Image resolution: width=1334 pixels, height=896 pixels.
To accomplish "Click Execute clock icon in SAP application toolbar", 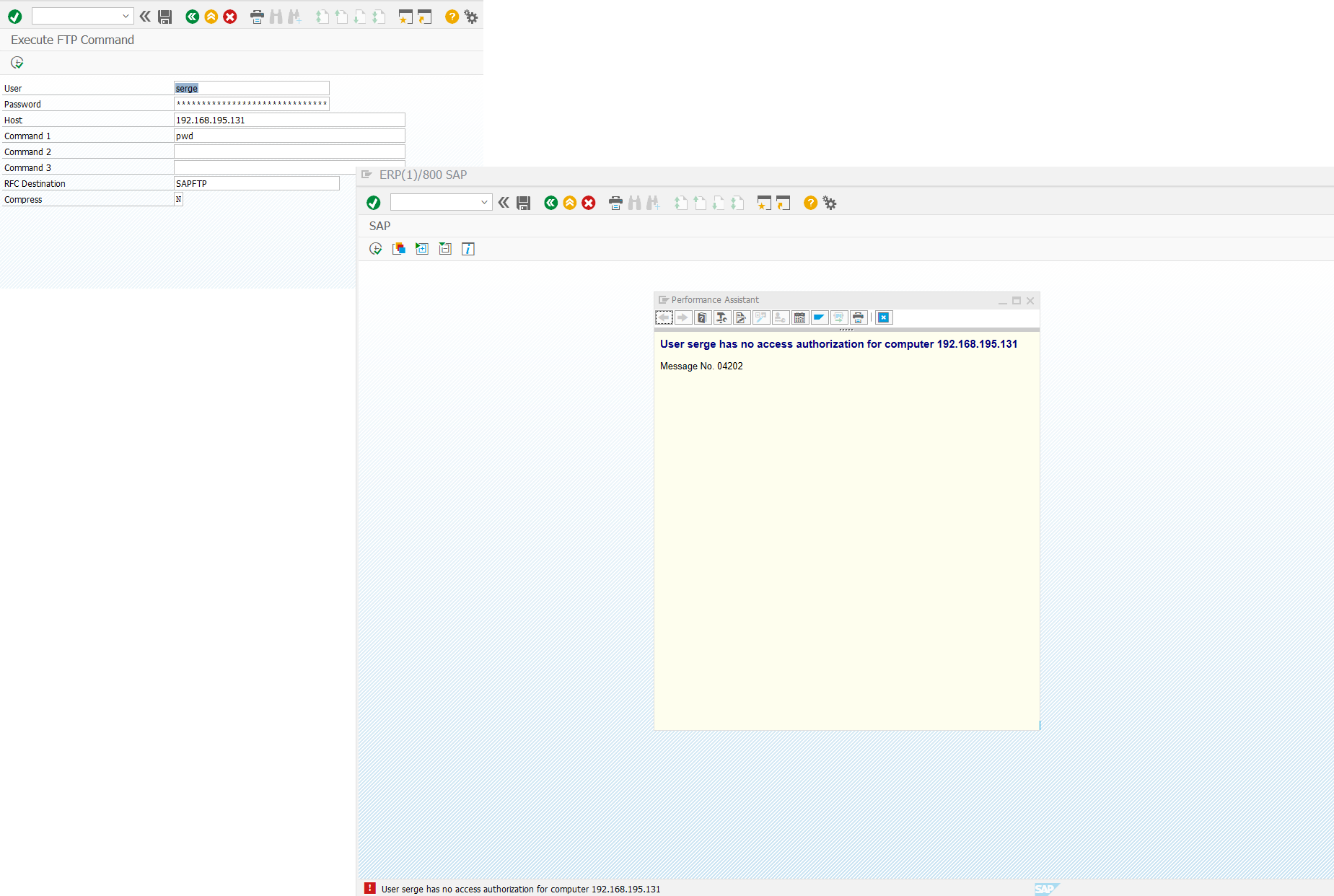I will tap(376, 249).
